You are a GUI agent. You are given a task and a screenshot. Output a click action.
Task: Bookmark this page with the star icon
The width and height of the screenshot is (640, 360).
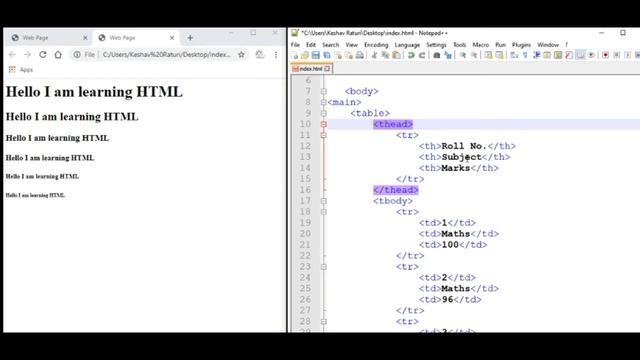241,54
